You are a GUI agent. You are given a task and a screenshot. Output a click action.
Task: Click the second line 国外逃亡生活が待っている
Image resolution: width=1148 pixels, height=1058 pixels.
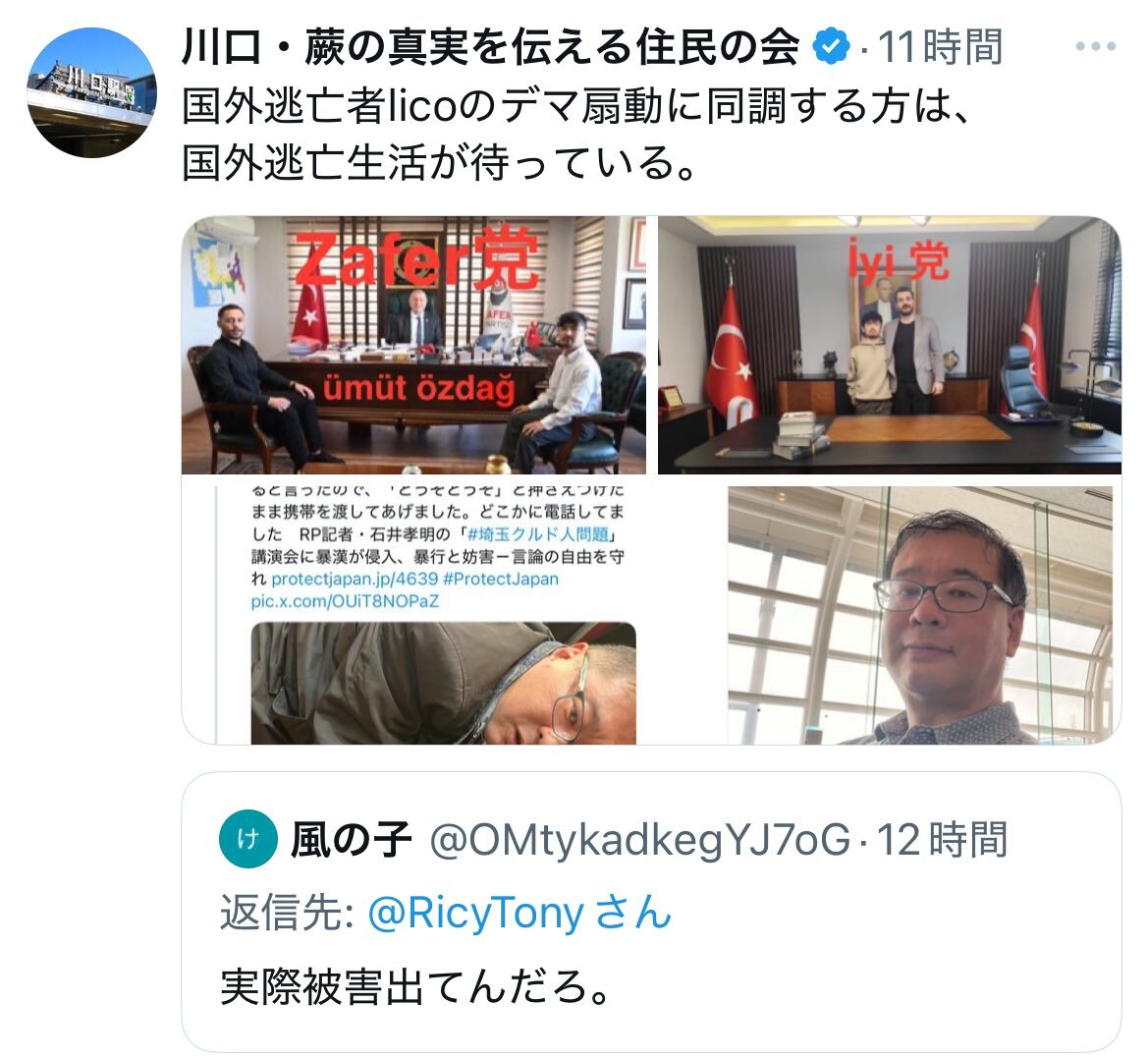(x=438, y=162)
